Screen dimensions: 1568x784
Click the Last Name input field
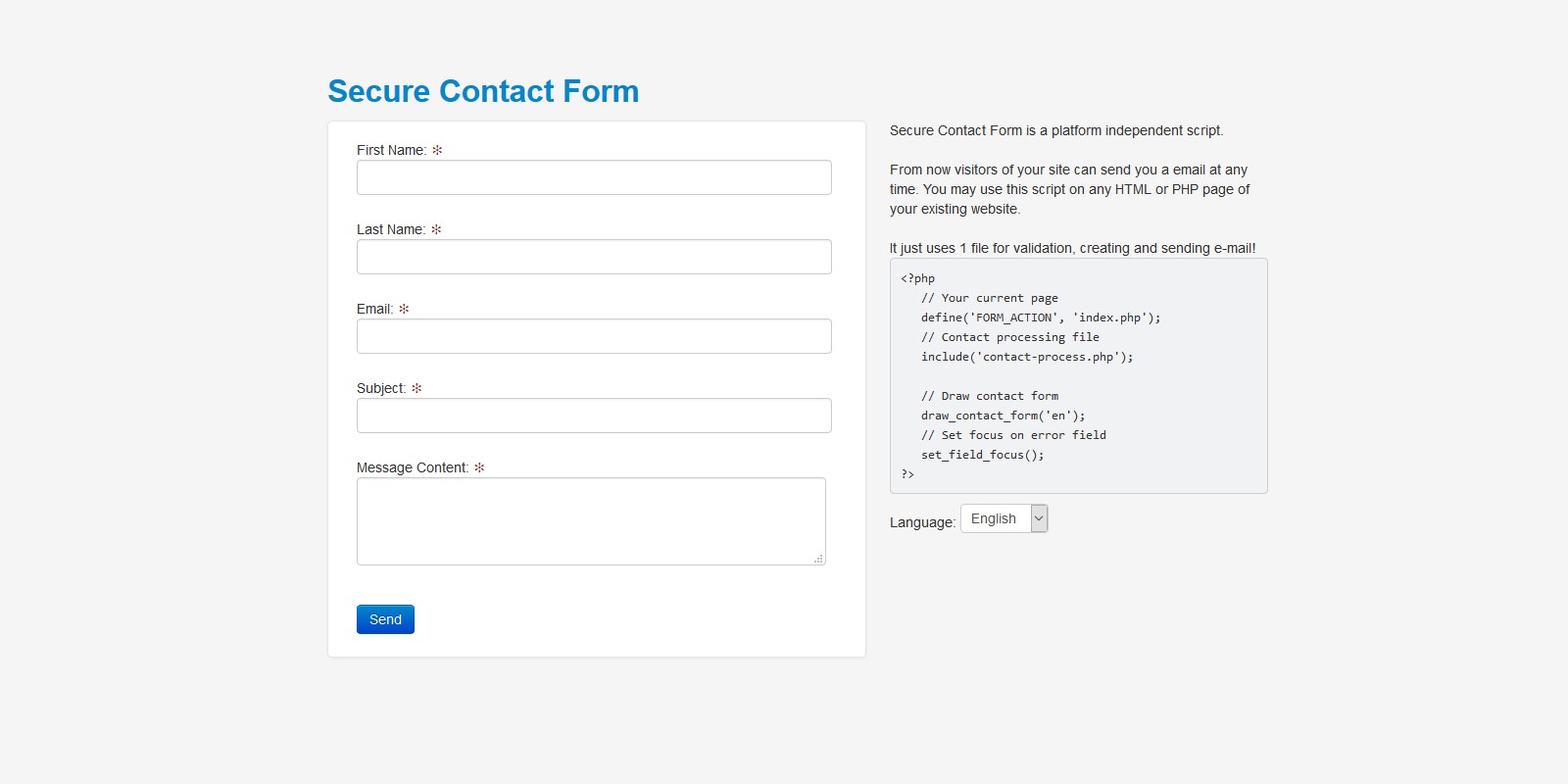click(594, 257)
